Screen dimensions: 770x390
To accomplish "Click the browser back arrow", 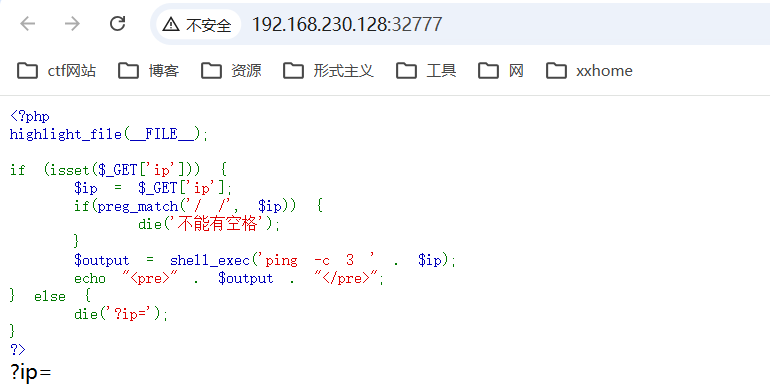I will pyautogui.click(x=28, y=24).
